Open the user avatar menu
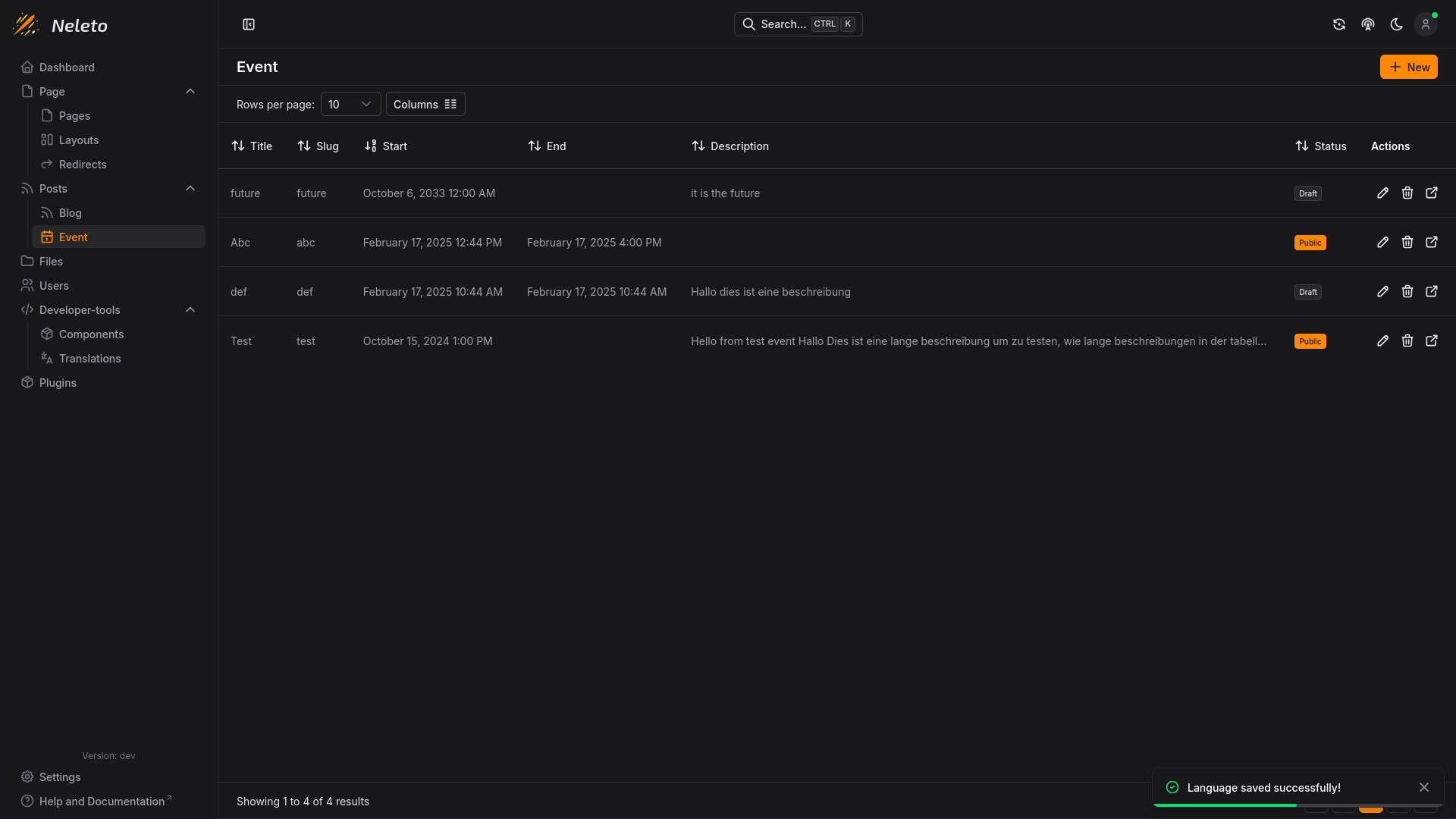Screen dimensions: 1456x819 [1426, 24]
